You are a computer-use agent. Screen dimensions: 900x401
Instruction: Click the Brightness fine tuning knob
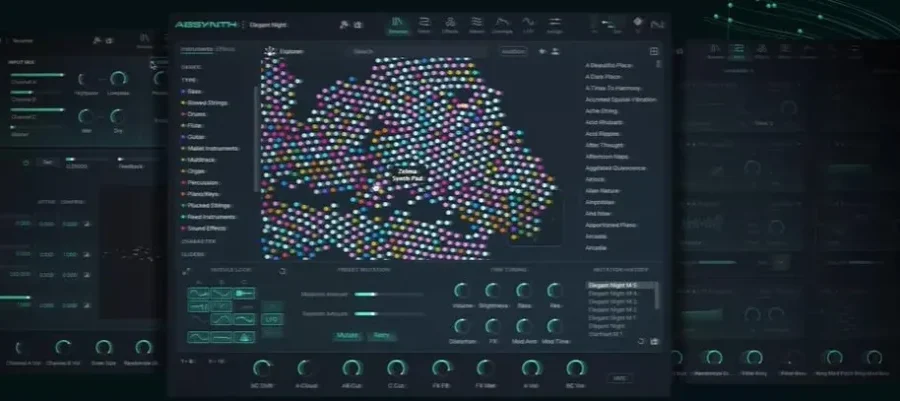pyautogui.click(x=492, y=290)
